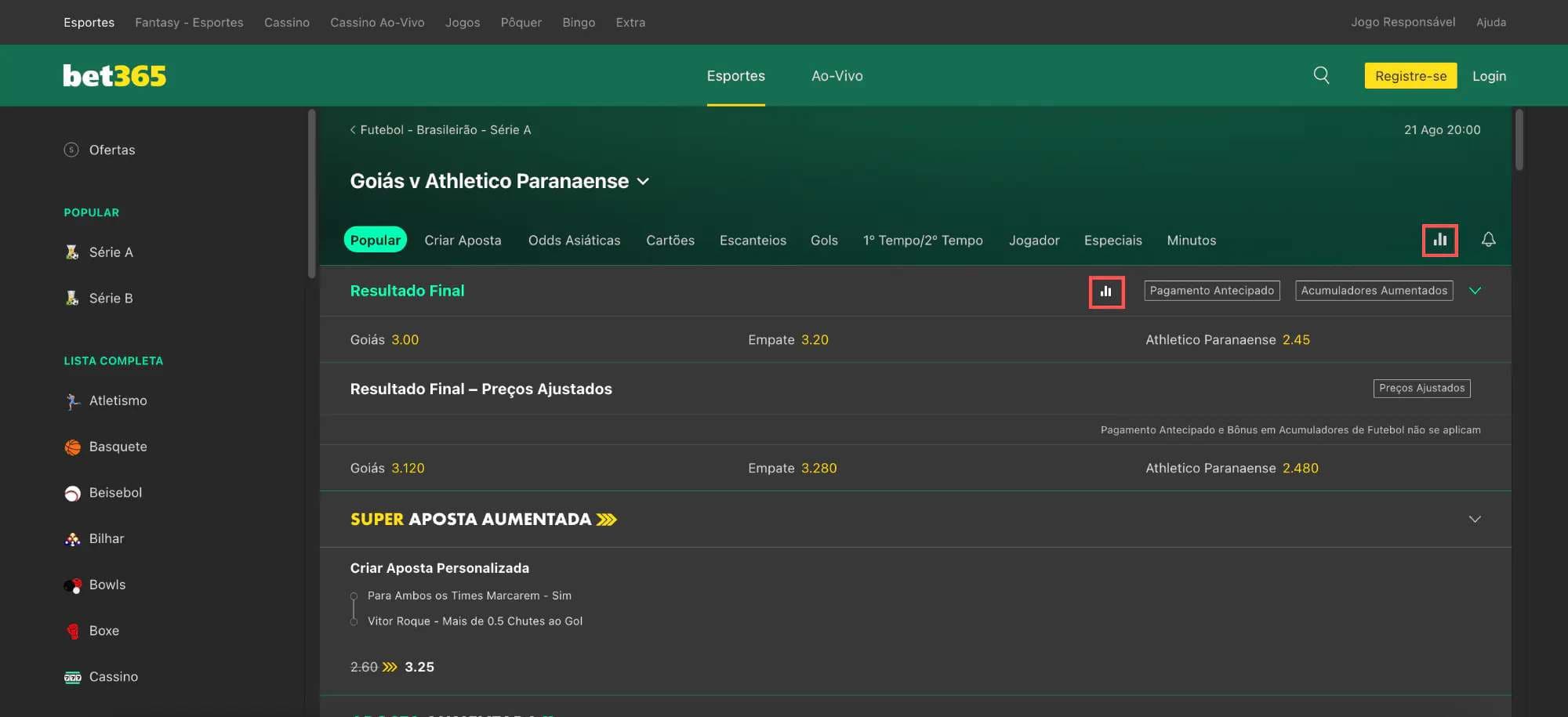Select the Popular market tab
The image size is (1568, 717).
pos(375,240)
